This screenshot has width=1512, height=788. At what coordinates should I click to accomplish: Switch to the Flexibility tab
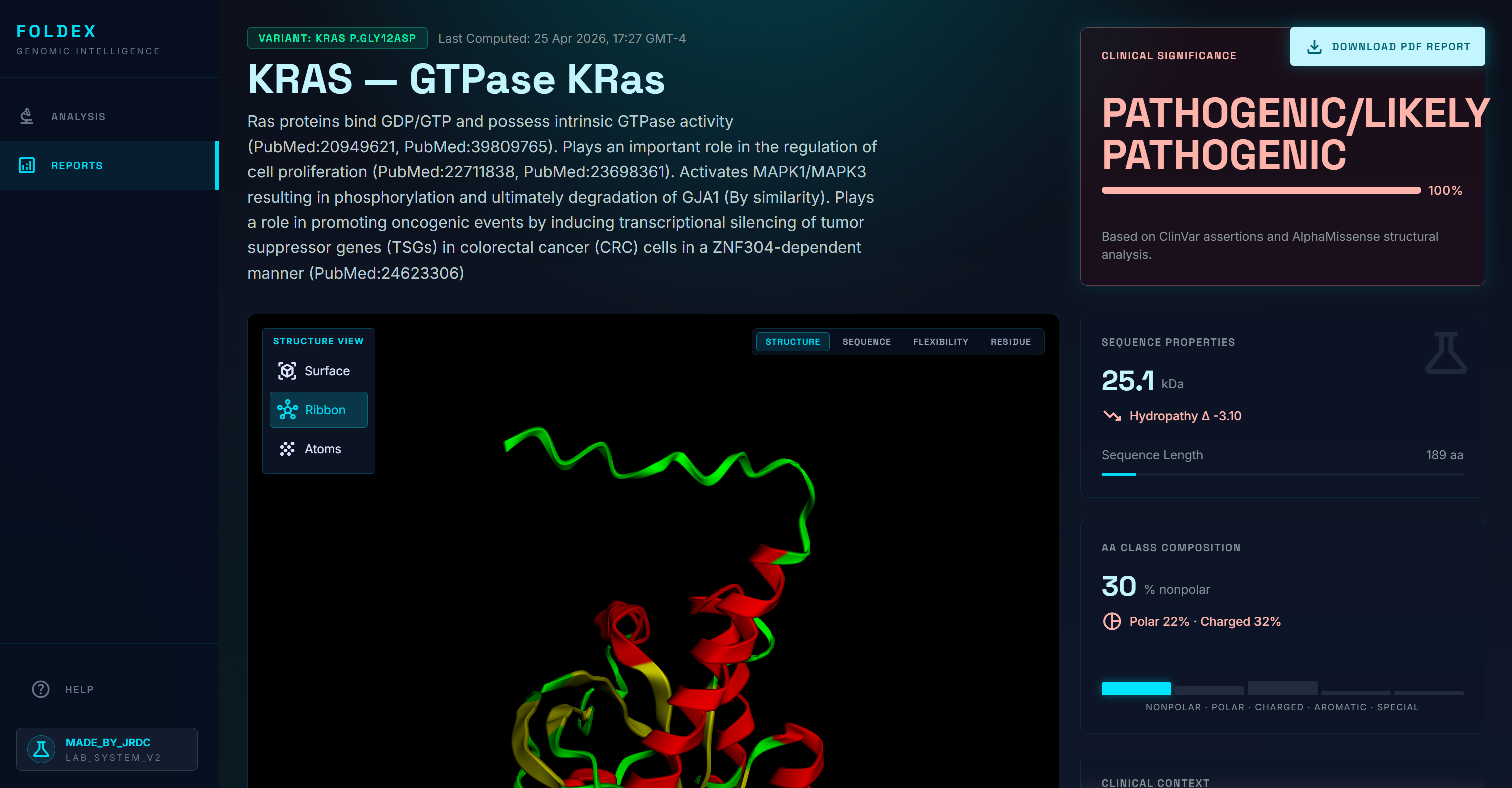(940, 342)
